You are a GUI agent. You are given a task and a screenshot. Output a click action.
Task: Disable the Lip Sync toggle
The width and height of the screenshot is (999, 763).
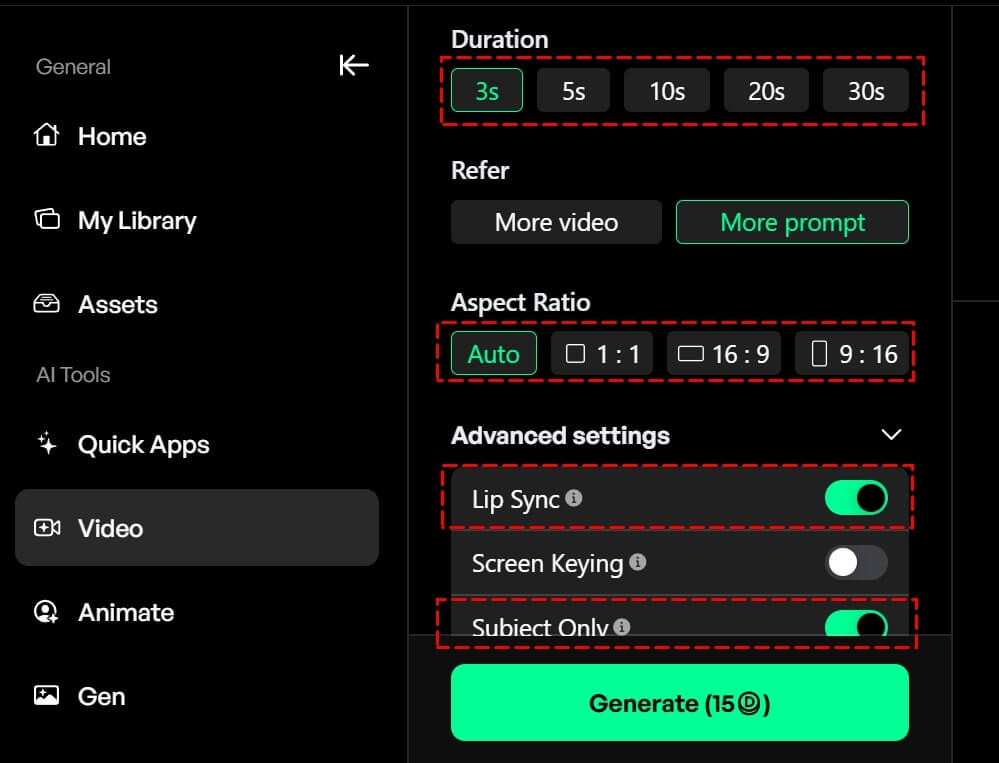click(x=856, y=498)
